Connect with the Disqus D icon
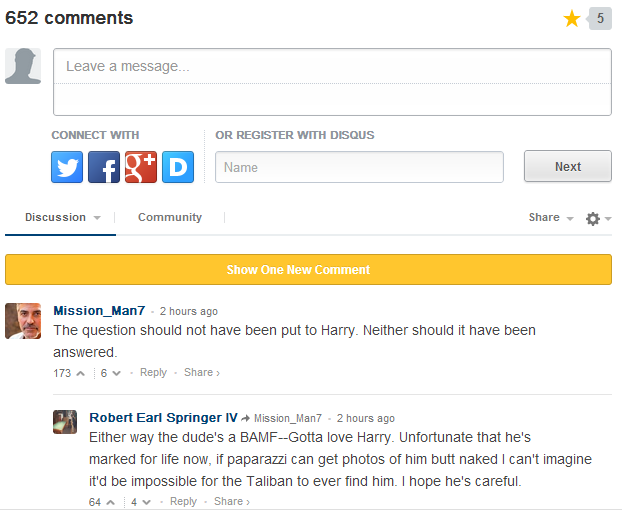The width and height of the screenshot is (622, 510). [178, 167]
